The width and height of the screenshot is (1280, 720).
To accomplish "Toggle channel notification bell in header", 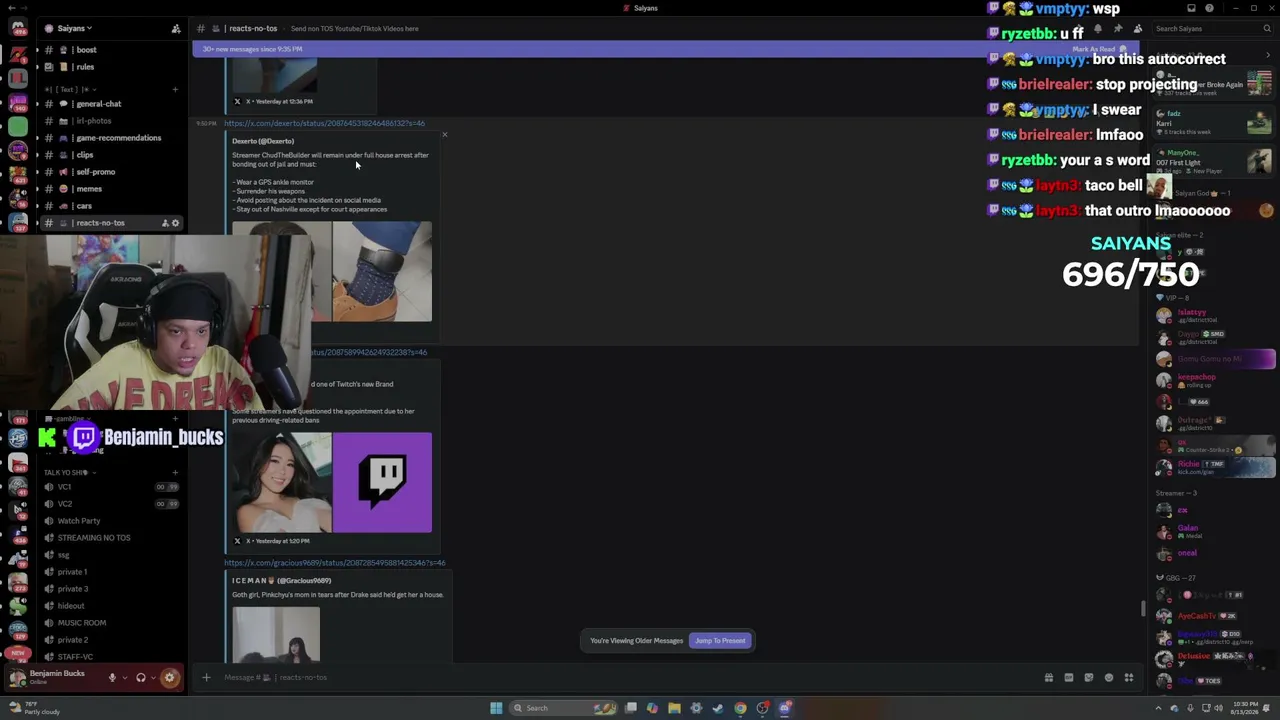I will point(1098,28).
